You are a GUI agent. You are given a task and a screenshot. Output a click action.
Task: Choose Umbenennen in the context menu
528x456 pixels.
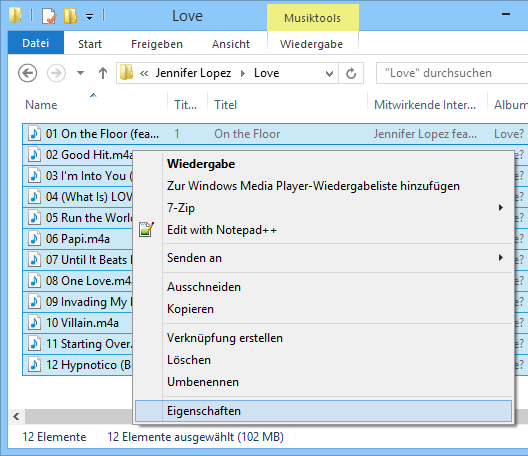[323, 382]
